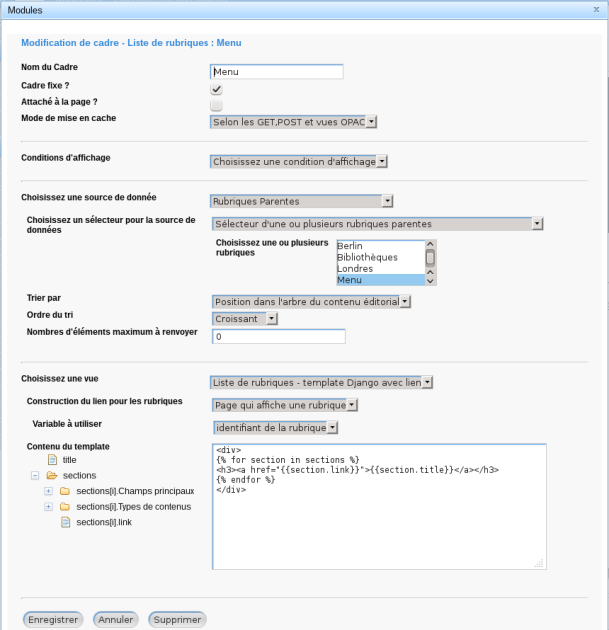Click the maximum elements number field
Viewport: 609px width, 630px height.
pos(278,336)
